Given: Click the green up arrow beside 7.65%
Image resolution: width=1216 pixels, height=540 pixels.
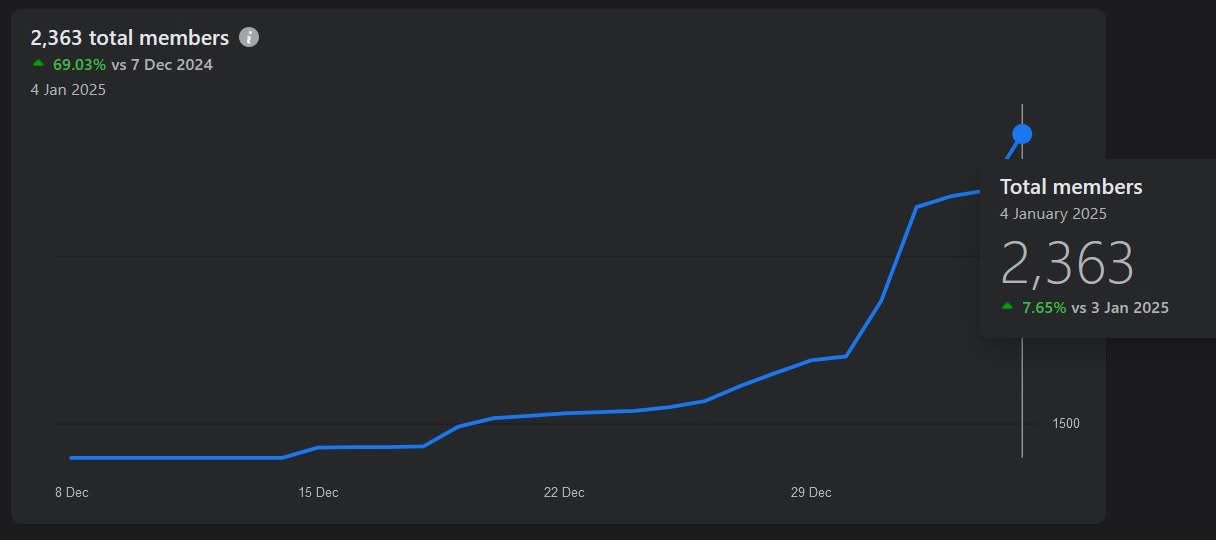Looking at the screenshot, I should pos(1007,307).
